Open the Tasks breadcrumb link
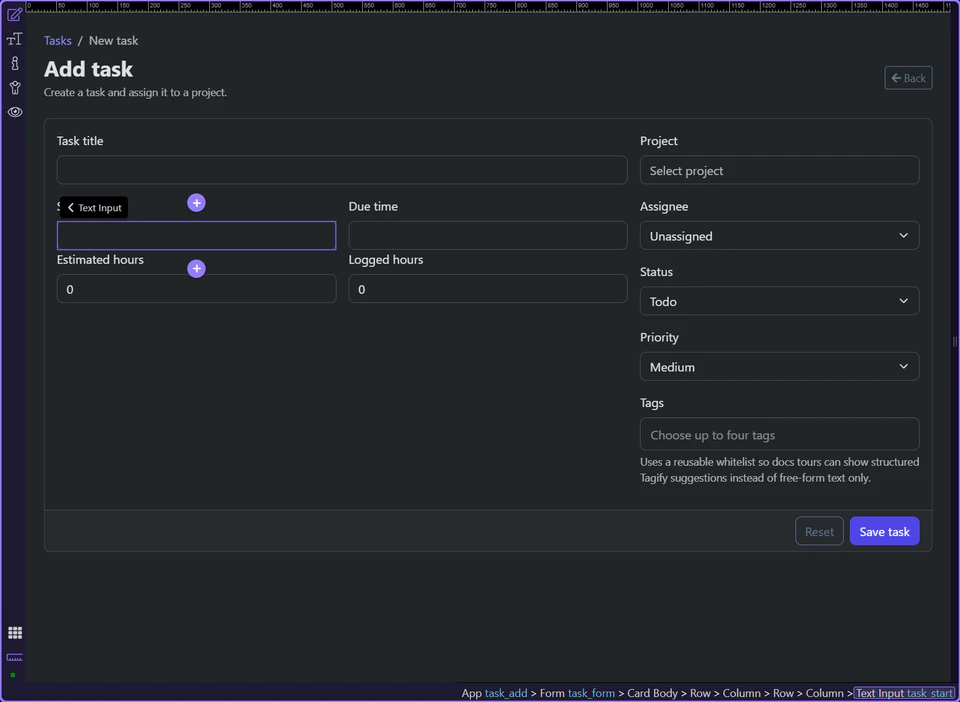 tap(57, 40)
